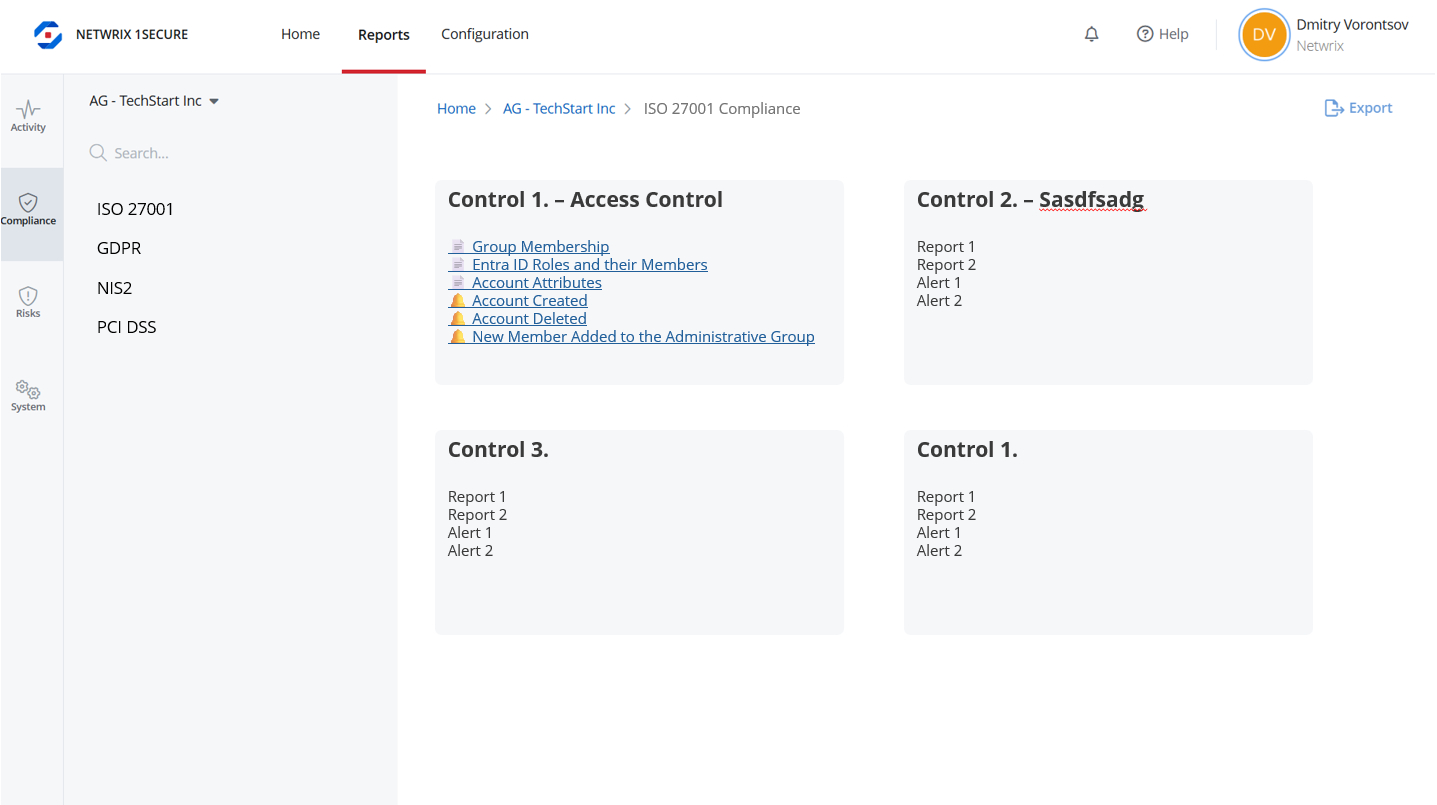This screenshot has height=805, width=1437.
Task: Click the notifications bell icon
Action: (x=1091, y=34)
